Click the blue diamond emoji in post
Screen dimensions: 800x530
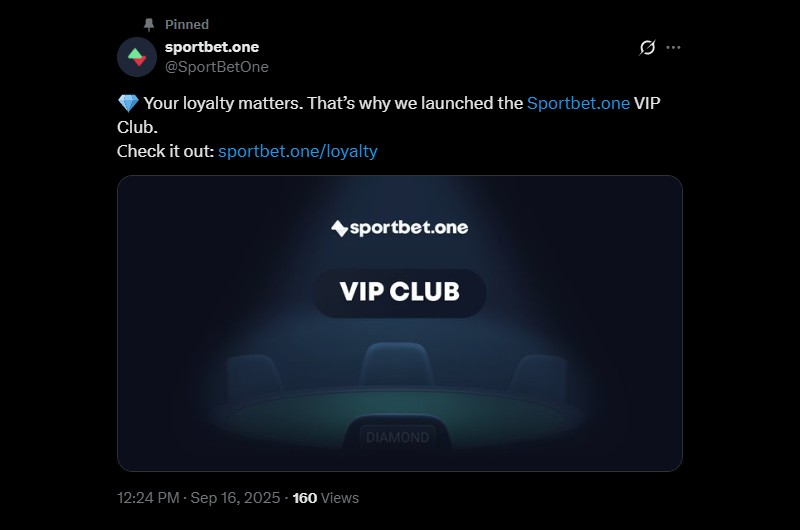pyautogui.click(x=128, y=104)
